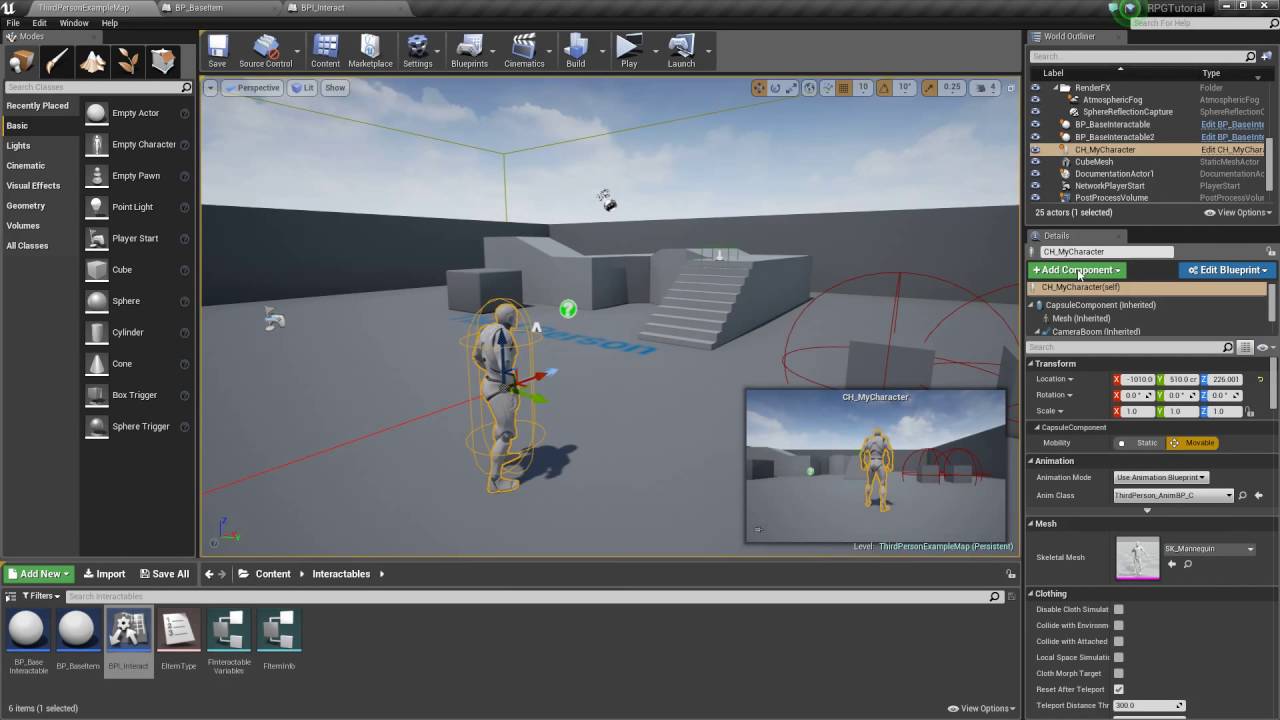Toggle visibility eye for CH_MyCharacter
Screen dimensions: 1280x720
[x=1035, y=150]
